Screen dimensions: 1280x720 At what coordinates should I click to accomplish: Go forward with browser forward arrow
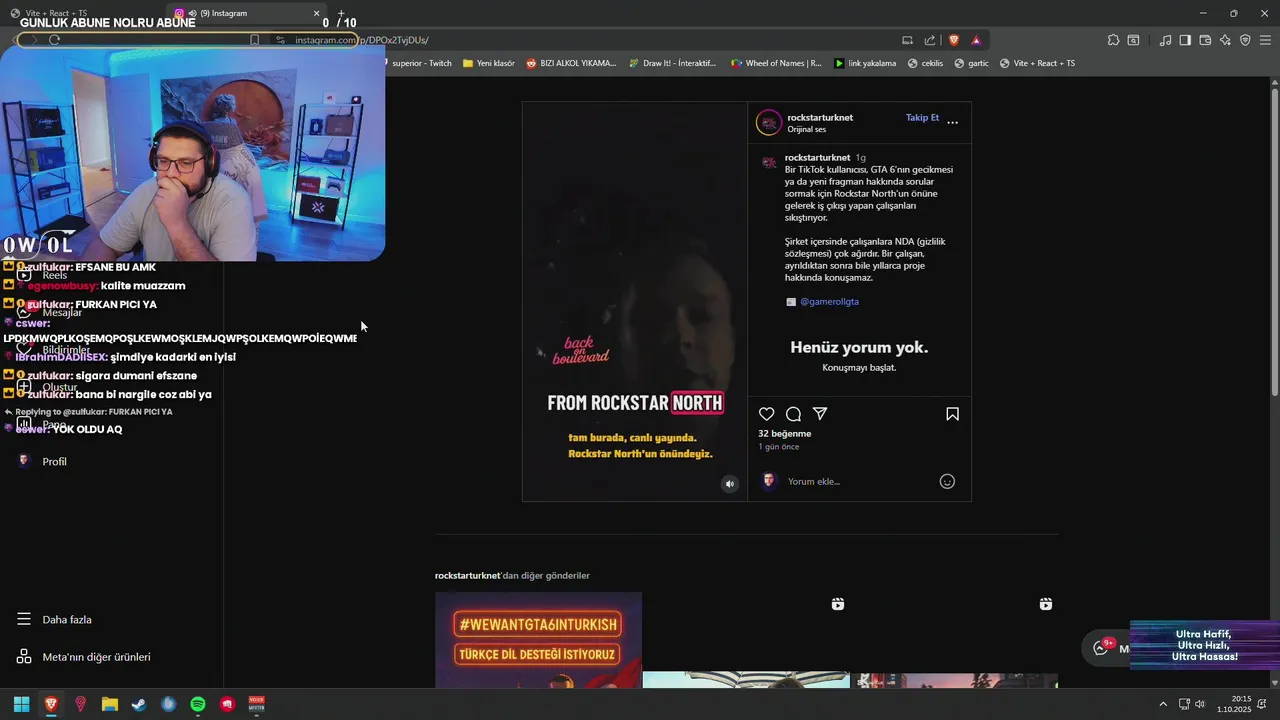click(x=33, y=40)
